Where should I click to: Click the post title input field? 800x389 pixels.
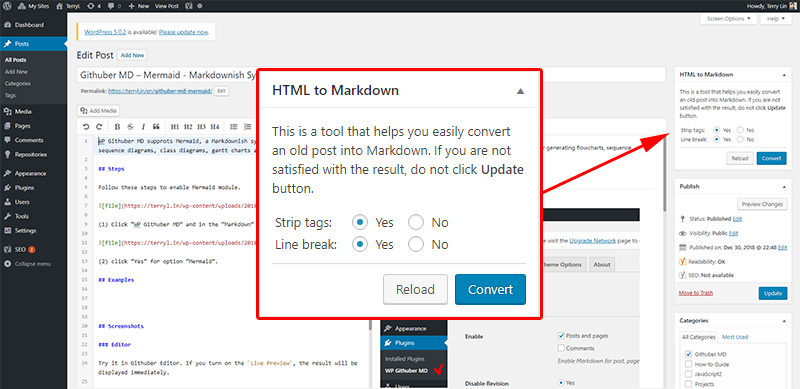[x=371, y=75]
